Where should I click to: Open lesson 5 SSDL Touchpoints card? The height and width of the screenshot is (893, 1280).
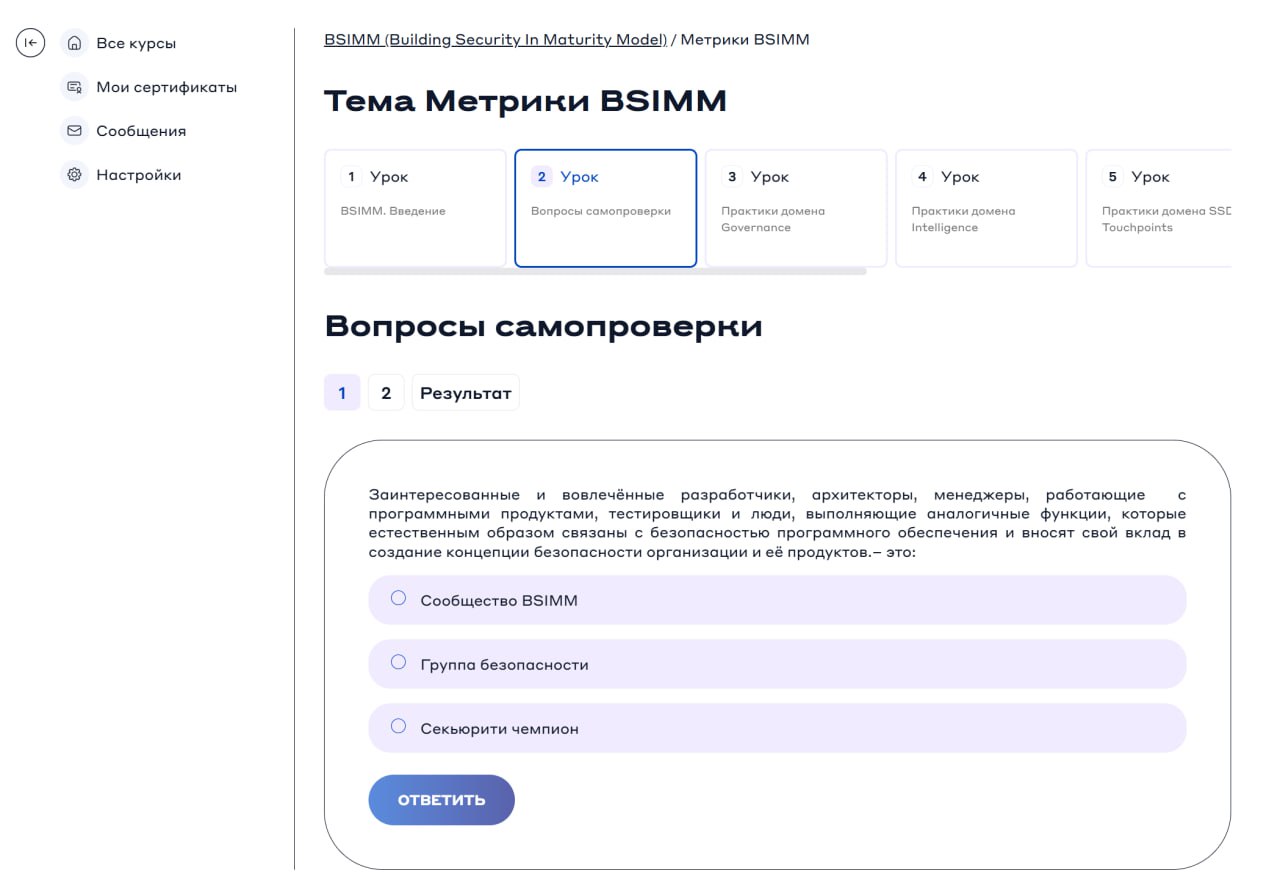coord(1160,208)
